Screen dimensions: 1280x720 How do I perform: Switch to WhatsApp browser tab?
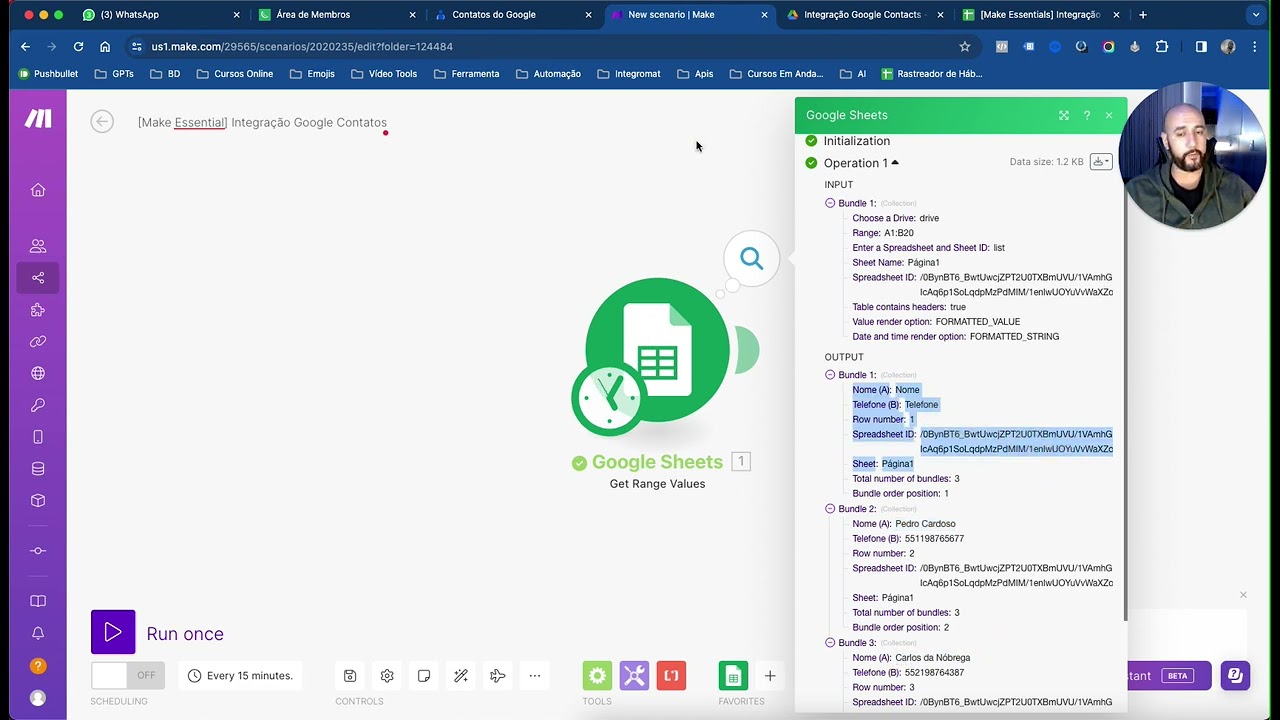point(160,15)
